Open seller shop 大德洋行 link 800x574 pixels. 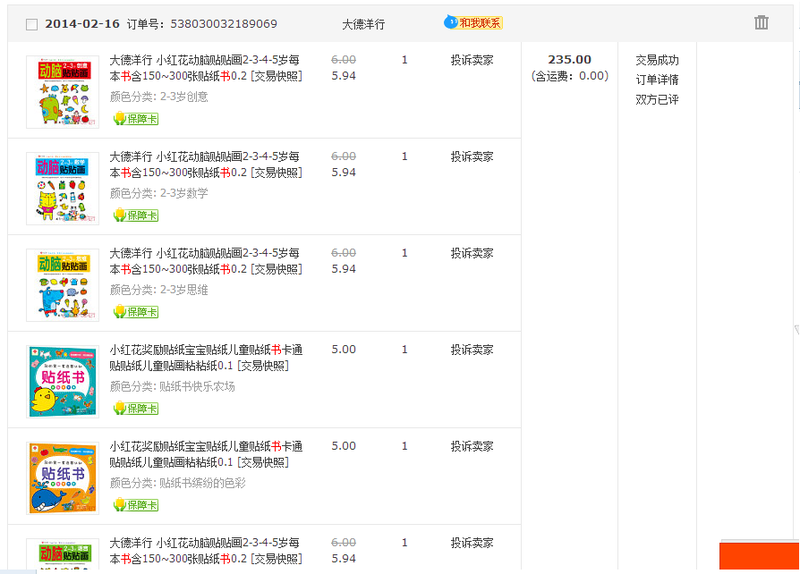tap(363, 24)
